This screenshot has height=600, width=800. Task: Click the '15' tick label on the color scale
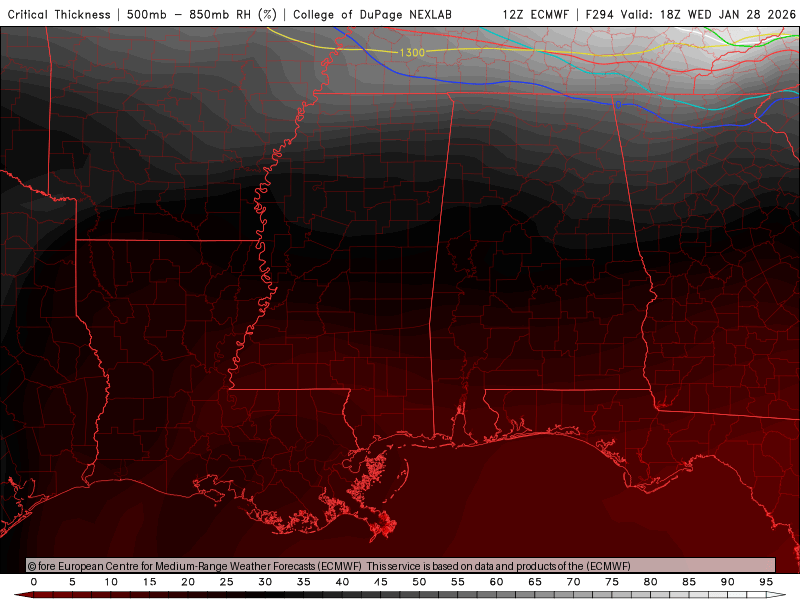click(149, 582)
